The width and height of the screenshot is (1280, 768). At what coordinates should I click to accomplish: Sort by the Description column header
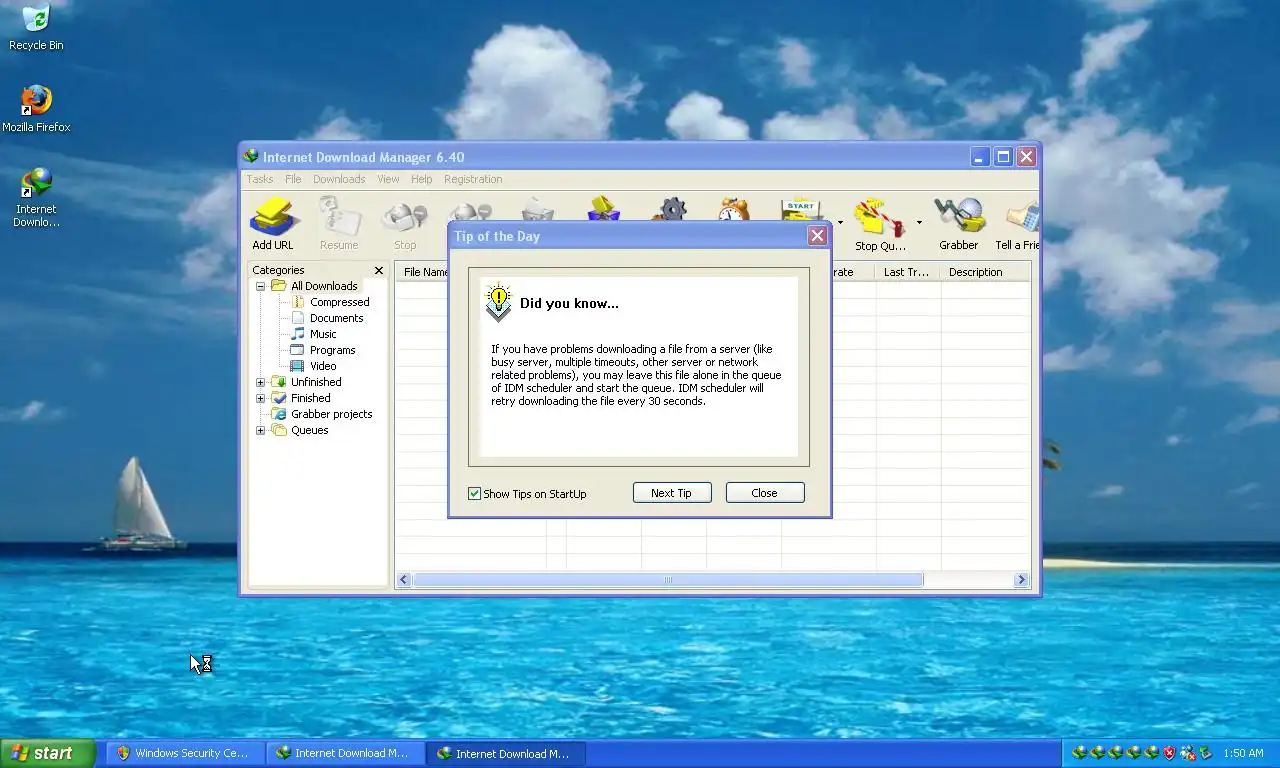985,272
